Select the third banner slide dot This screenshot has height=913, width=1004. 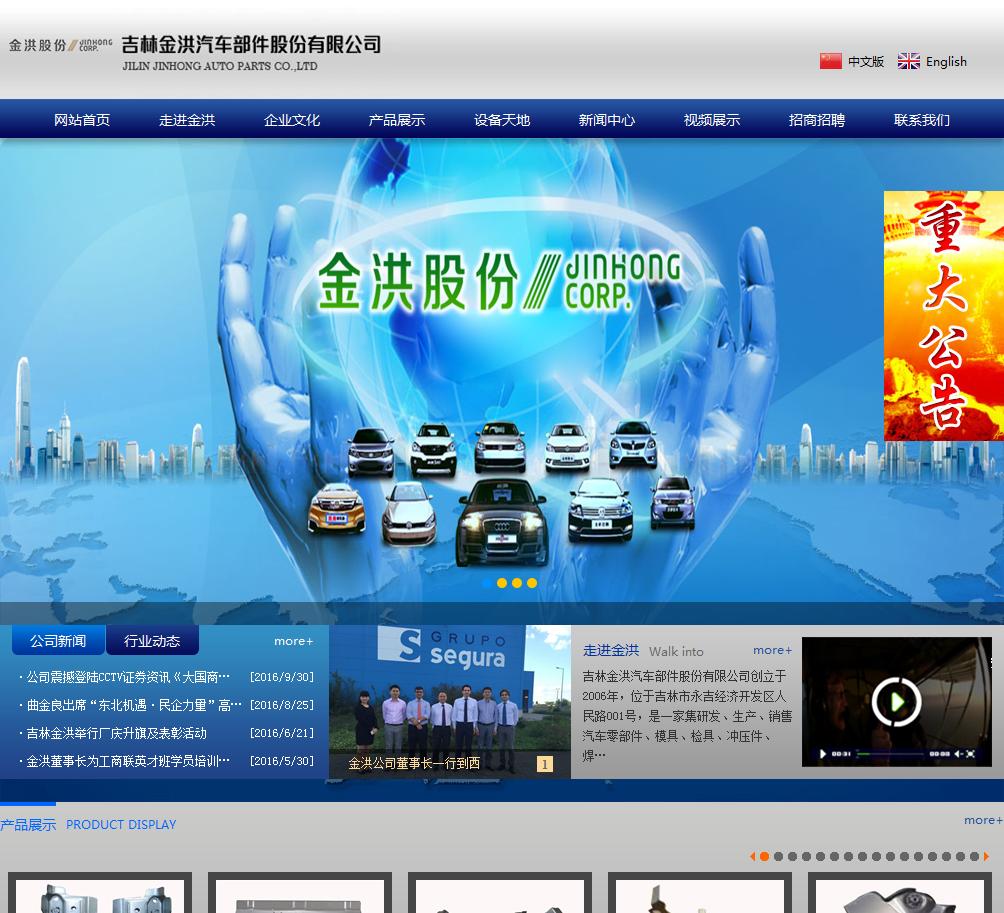click(x=517, y=583)
